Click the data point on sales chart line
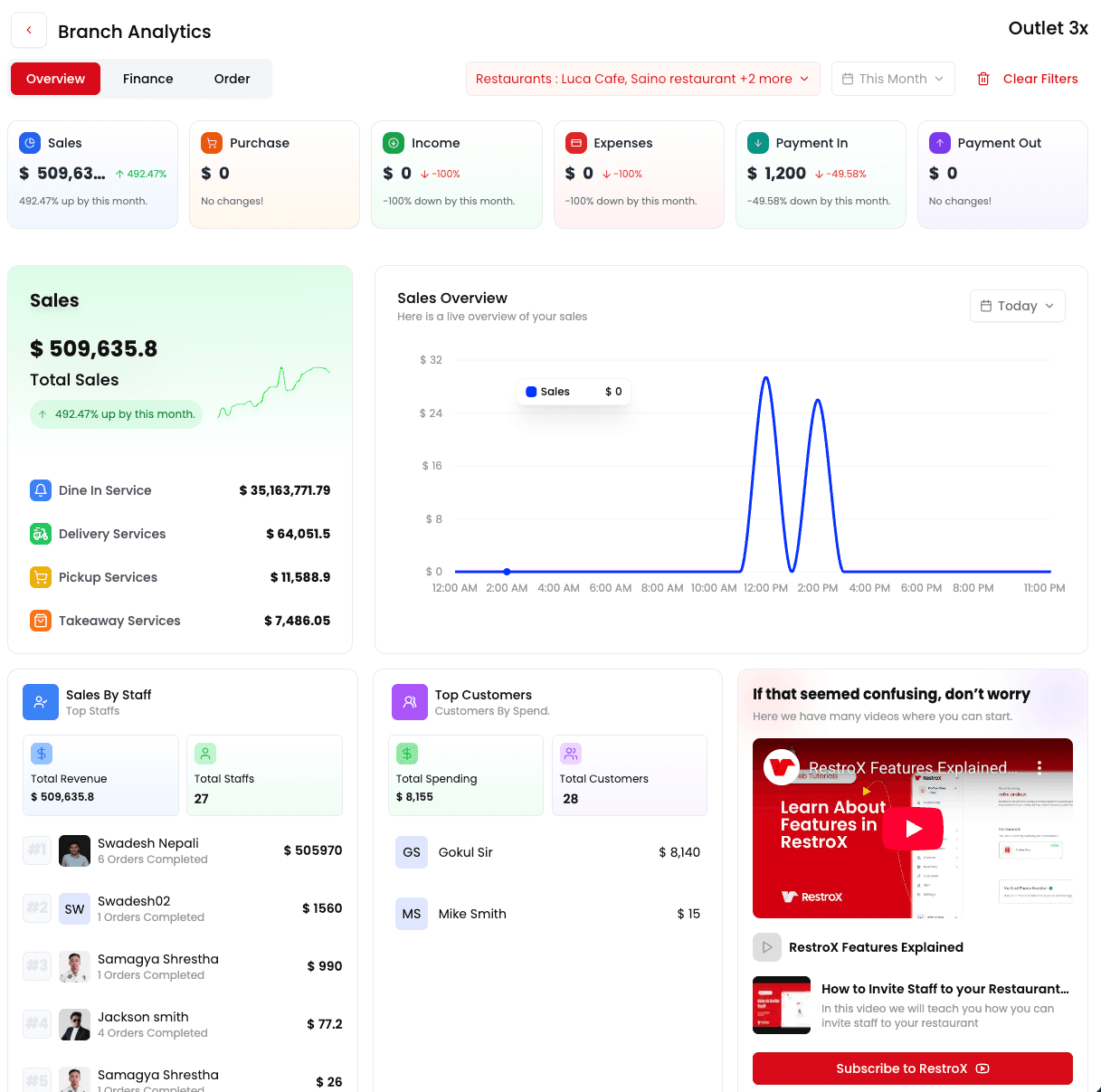The width and height of the screenshot is (1101, 1092). pyautogui.click(x=507, y=572)
